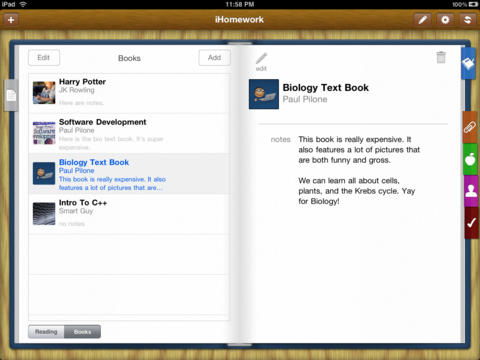Delete book with trash can icon
The width and height of the screenshot is (480, 360).
click(441, 57)
